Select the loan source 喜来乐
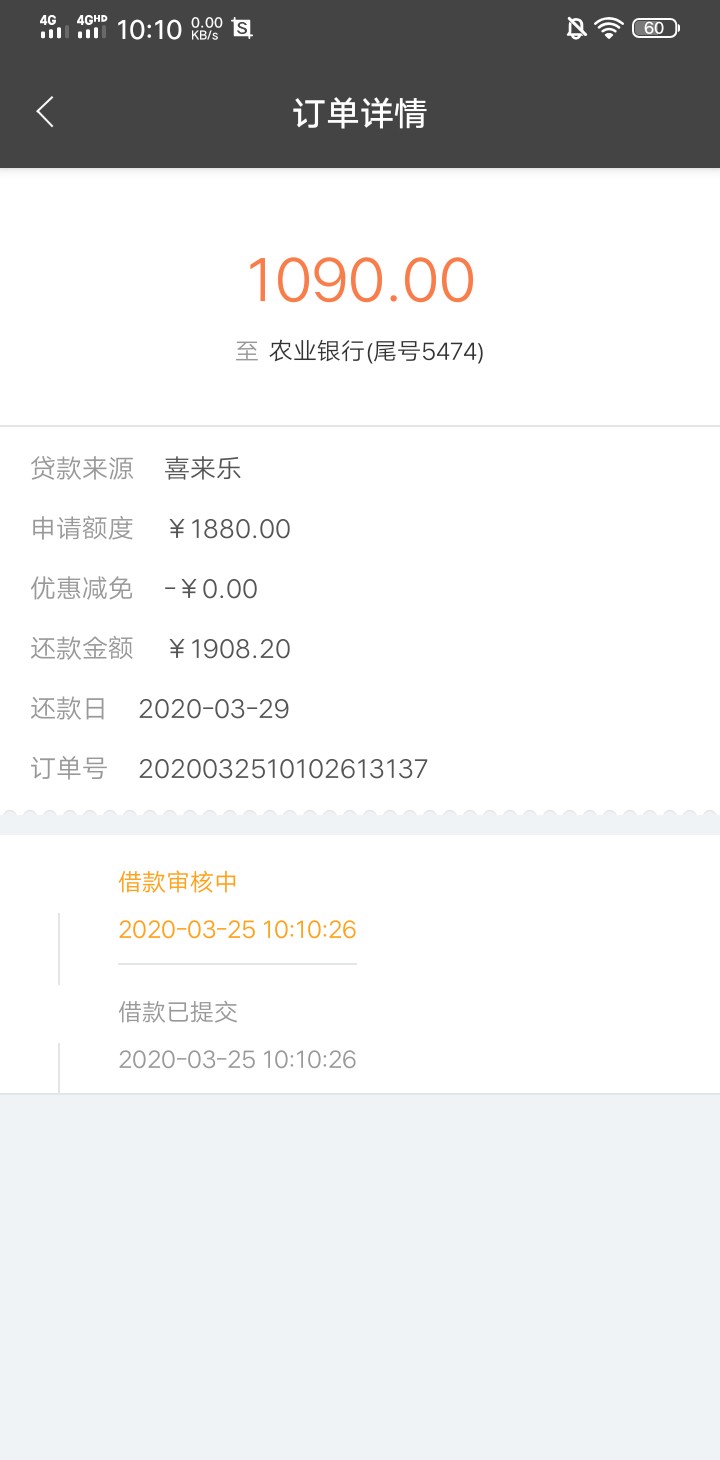This screenshot has width=720, height=1460. (x=203, y=469)
